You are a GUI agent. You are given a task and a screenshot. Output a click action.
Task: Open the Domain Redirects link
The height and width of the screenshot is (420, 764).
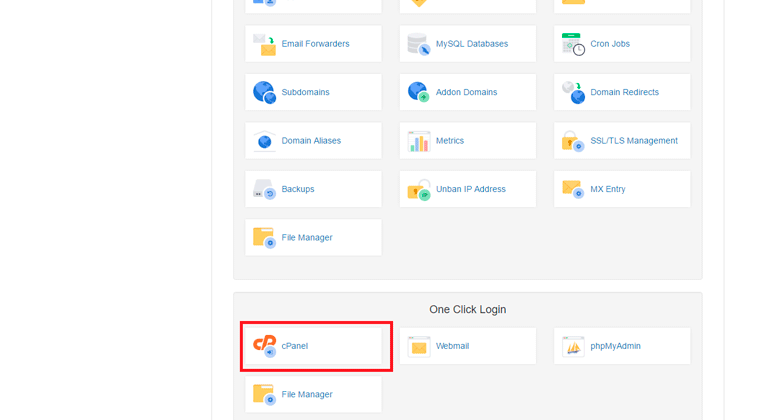625,92
